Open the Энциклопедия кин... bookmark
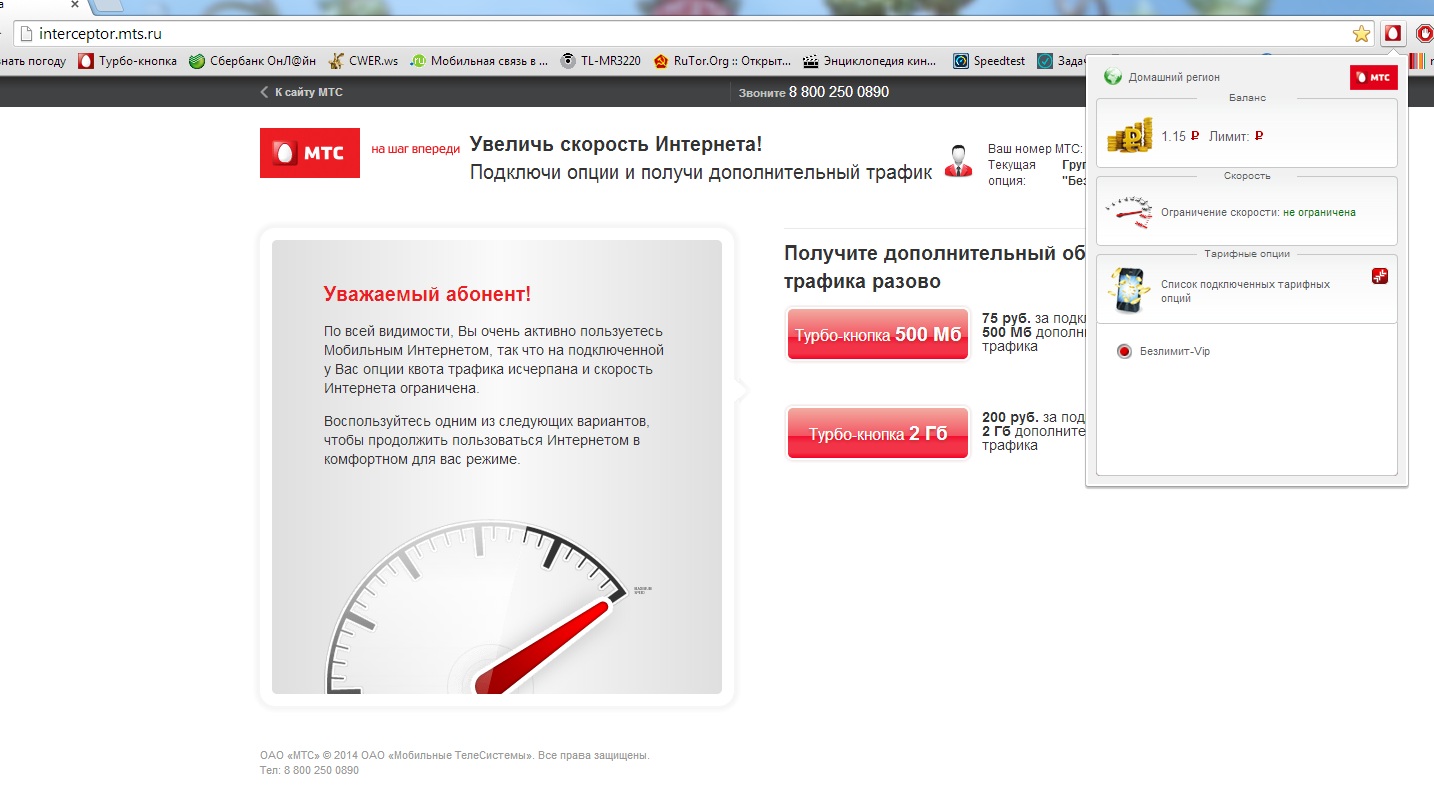The height and width of the screenshot is (800, 1434). click(870, 61)
